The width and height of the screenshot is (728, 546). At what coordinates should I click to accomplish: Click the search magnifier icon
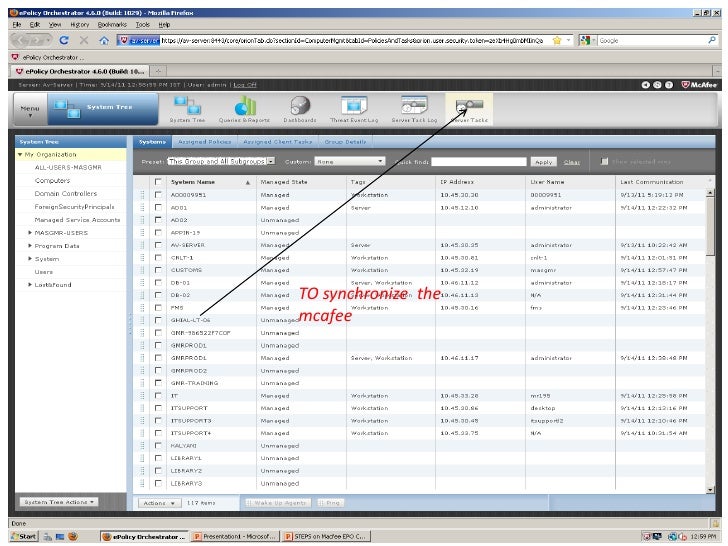point(712,40)
